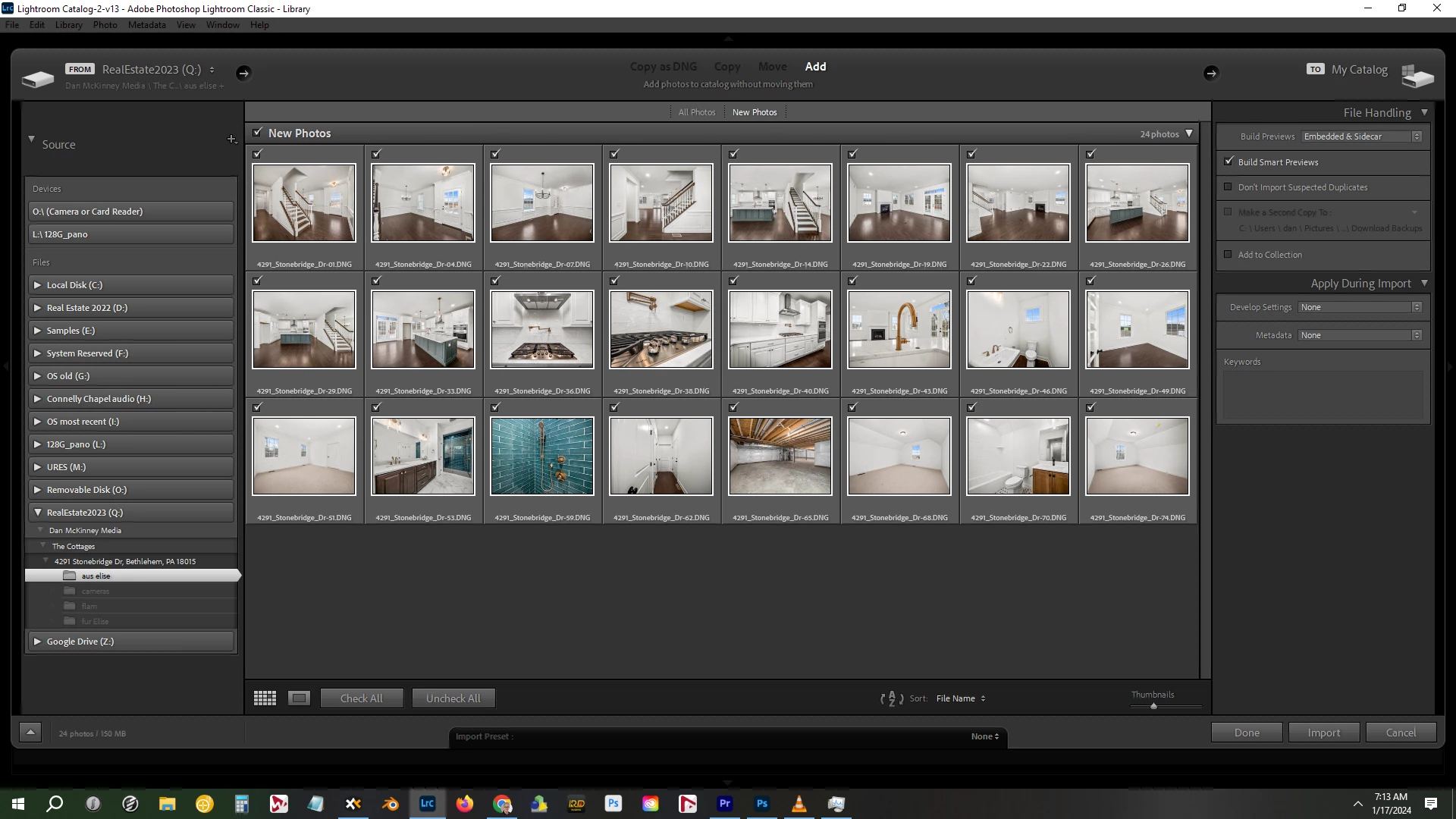Expand Local Disk (C:) folder
Image resolution: width=1456 pixels, height=819 pixels.
click(x=37, y=285)
